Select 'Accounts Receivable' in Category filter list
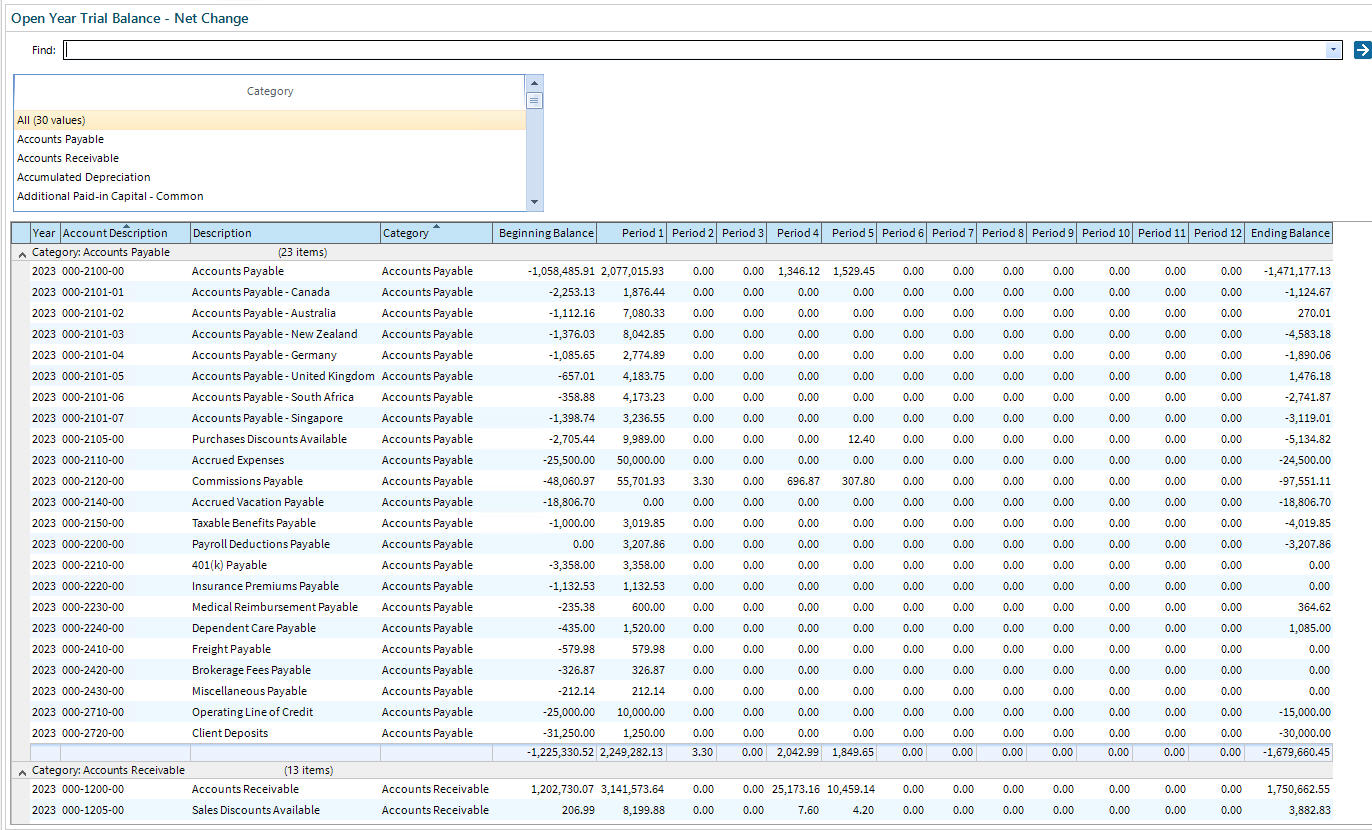The width and height of the screenshot is (1372, 830). [x=269, y=158]
